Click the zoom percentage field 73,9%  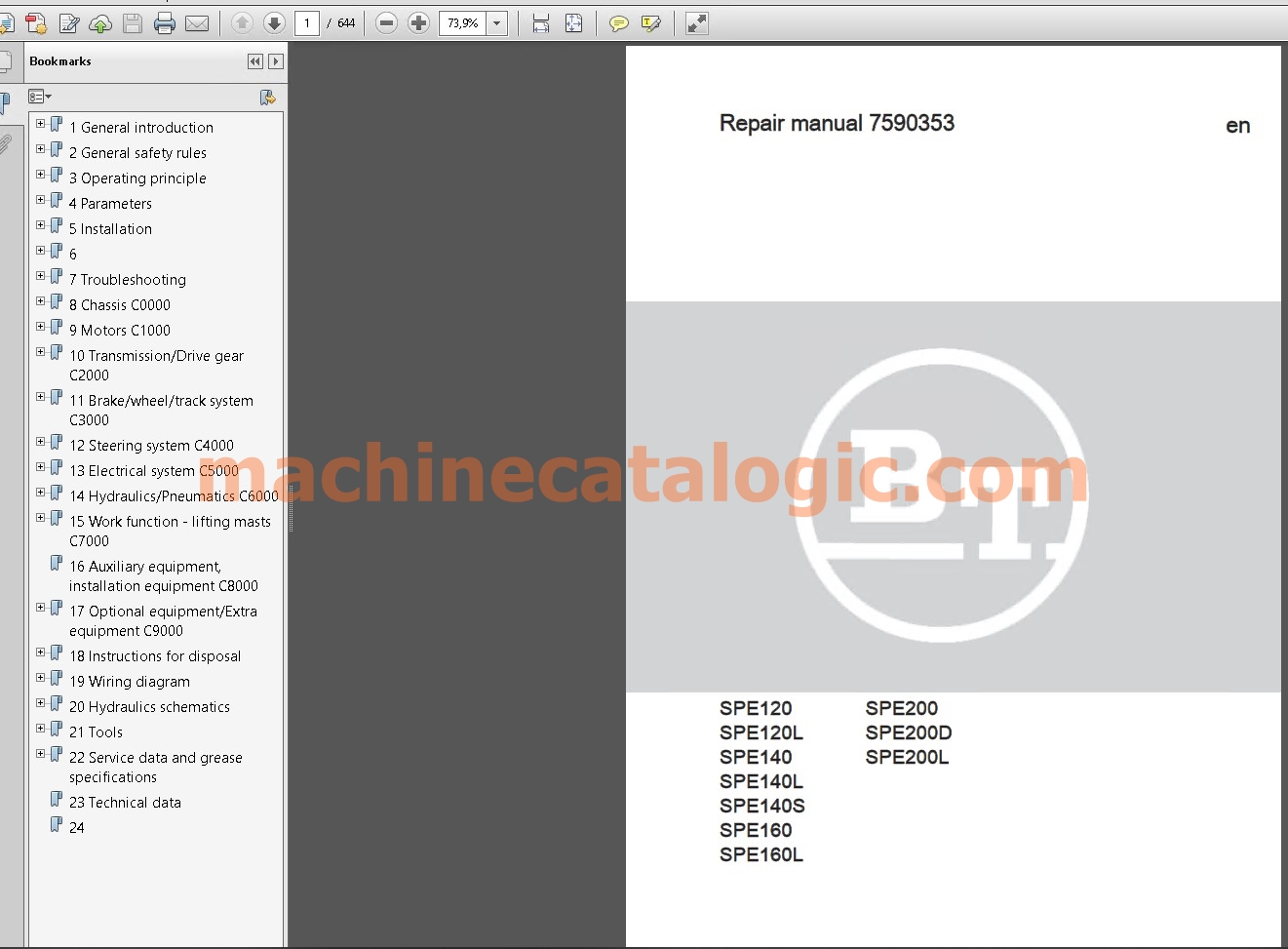pos(463,23)
